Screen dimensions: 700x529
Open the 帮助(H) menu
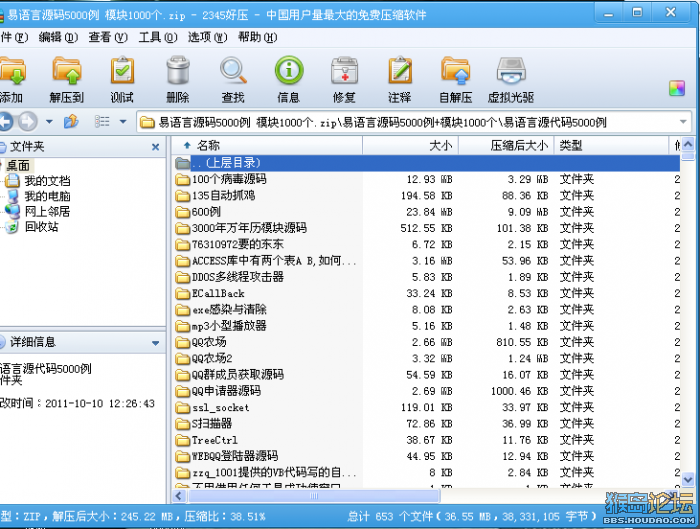(258, 37)
